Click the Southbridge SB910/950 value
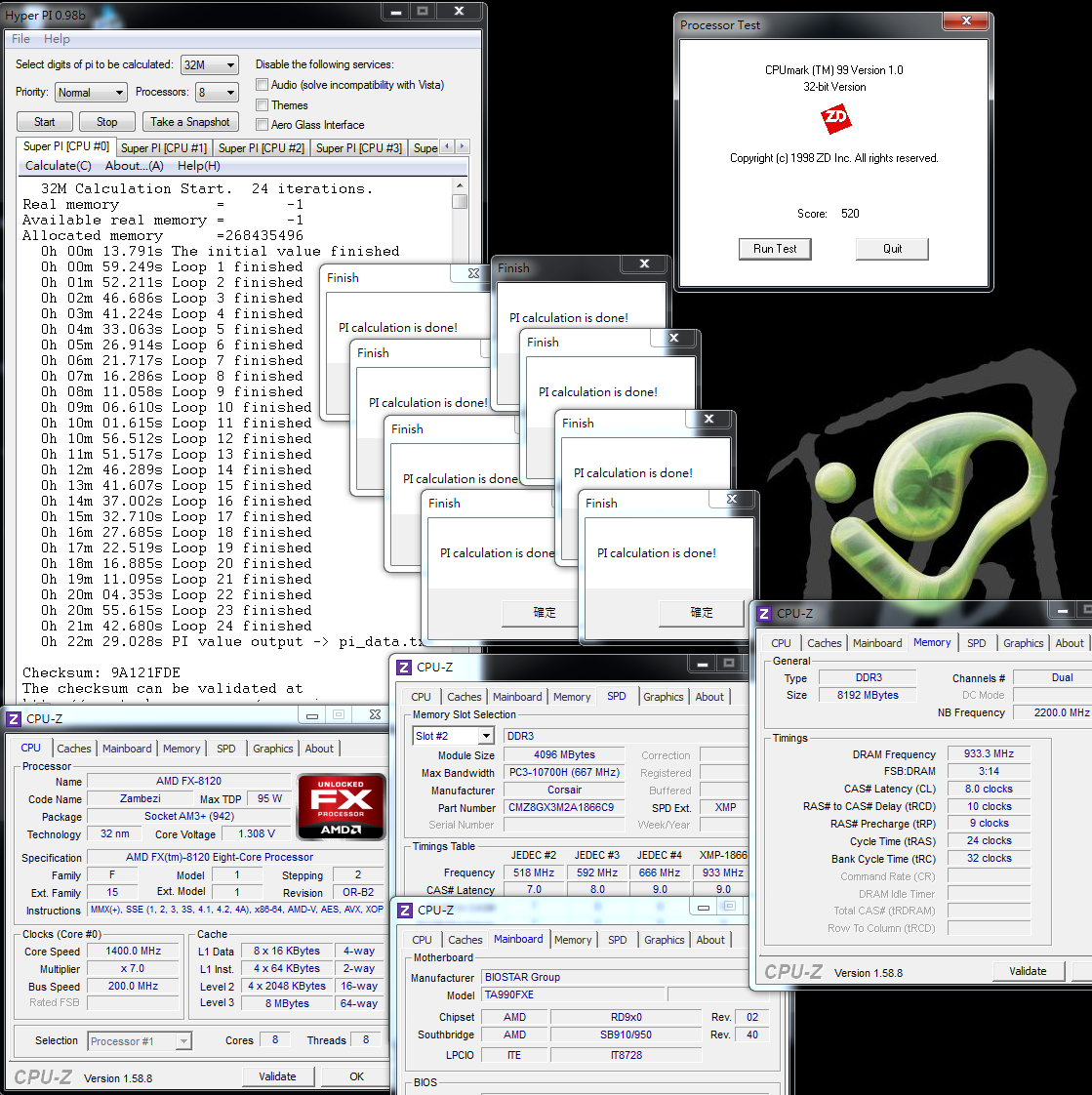Image resolution: width=1092 pixels, height=1095 pixels. (x=626, y=1034)
